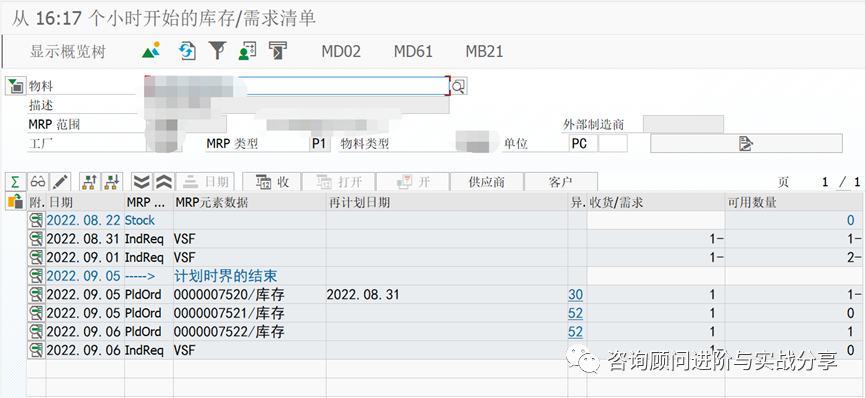This screenshot has width=865, height=398.
Task: Open exception link 52 on order 0000007522
Action: pos(575,331)
